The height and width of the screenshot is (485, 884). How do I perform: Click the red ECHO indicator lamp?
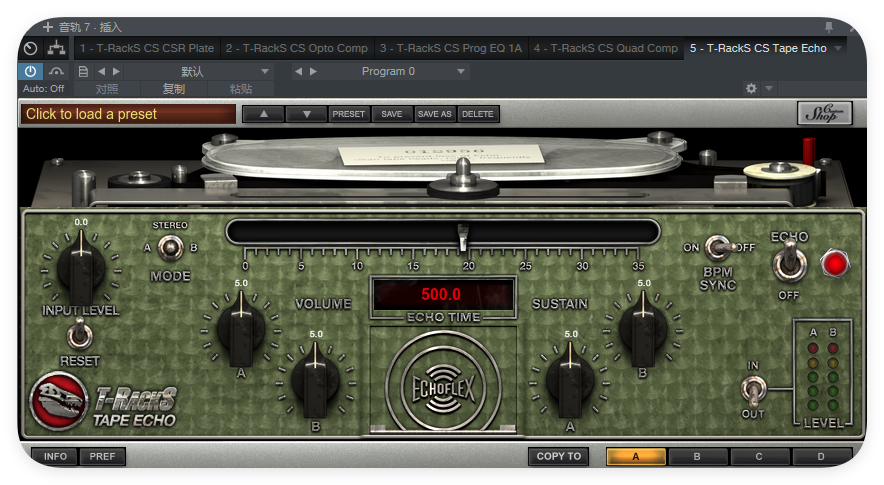coord(835,263)
